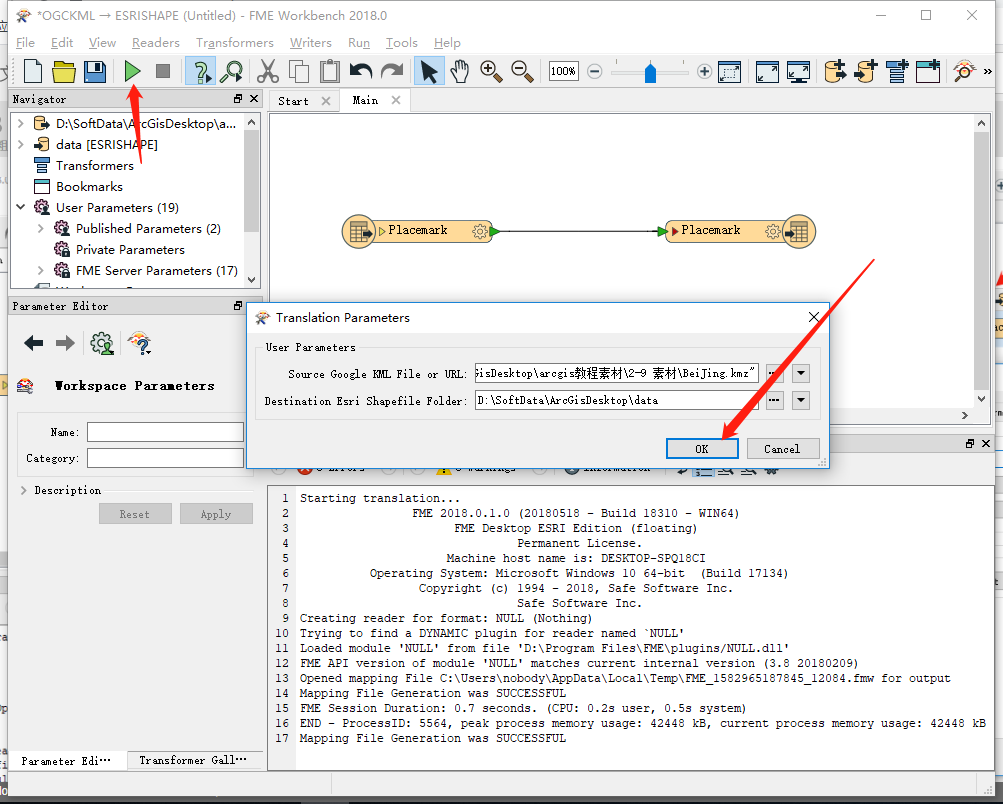Click the Category input field

[165, 458]
